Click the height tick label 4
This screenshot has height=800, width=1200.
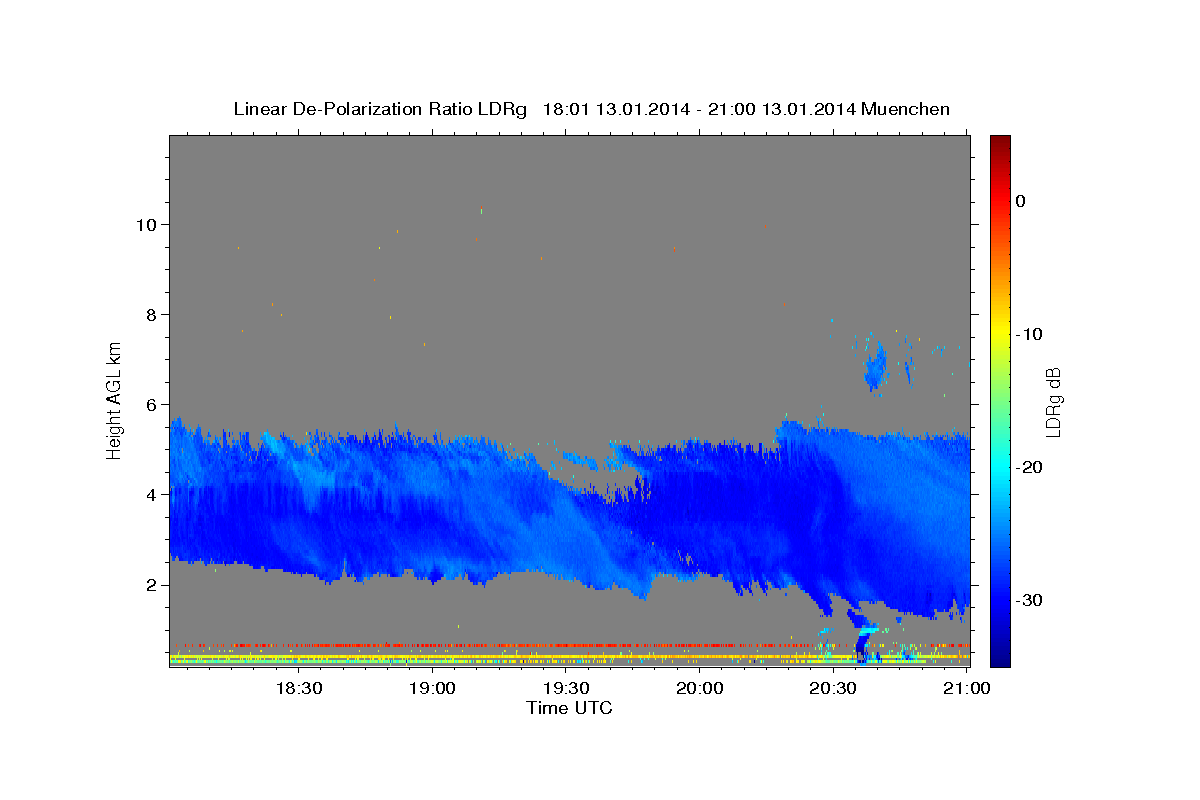(154, 494)
